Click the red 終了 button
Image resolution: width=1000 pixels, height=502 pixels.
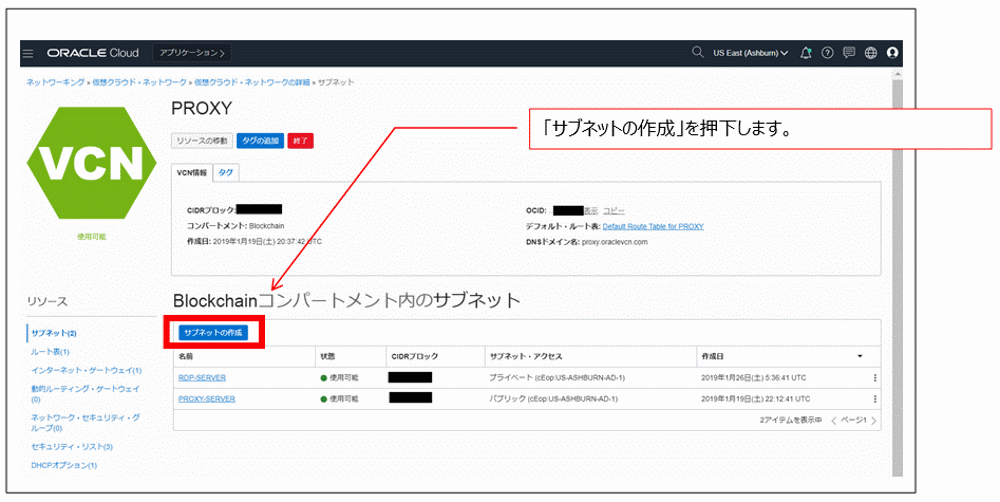point(300,140)
